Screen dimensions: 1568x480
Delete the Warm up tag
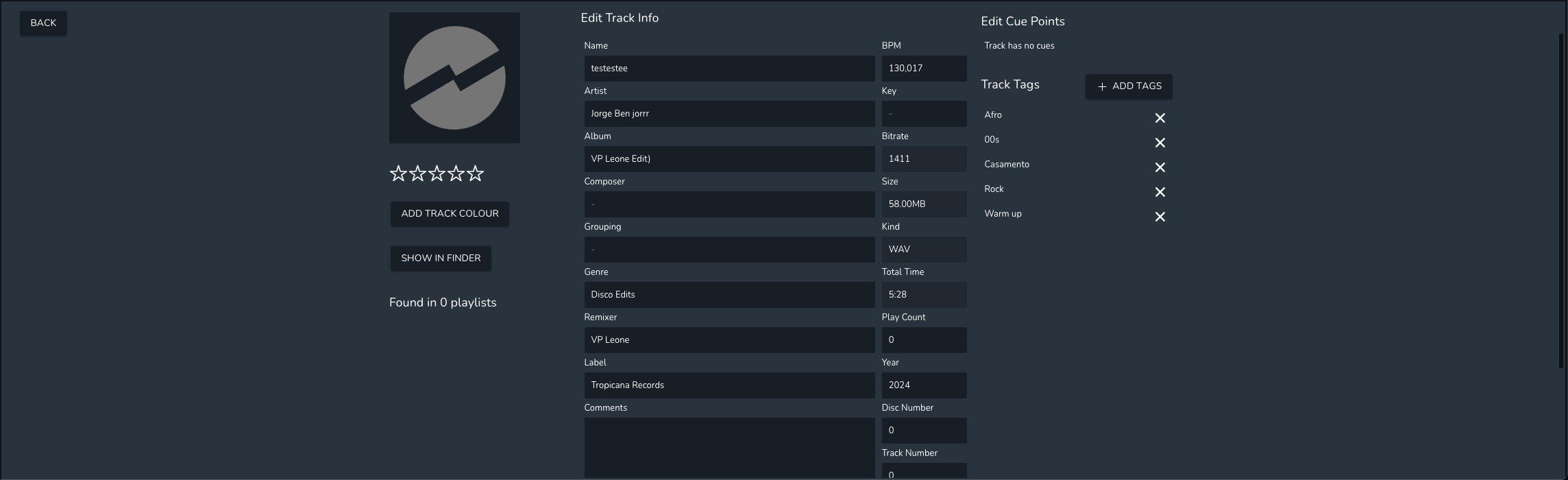[1160, 217]
